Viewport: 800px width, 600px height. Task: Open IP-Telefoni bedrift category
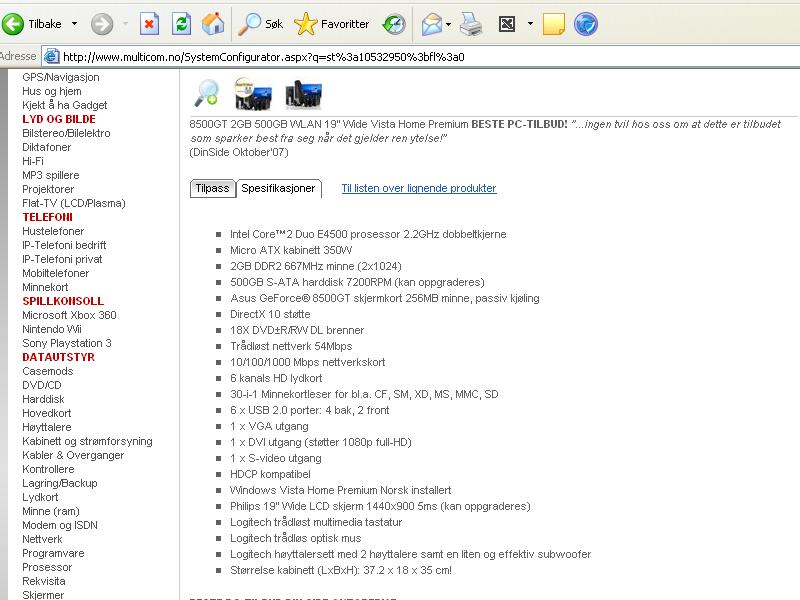click(64, 245)
